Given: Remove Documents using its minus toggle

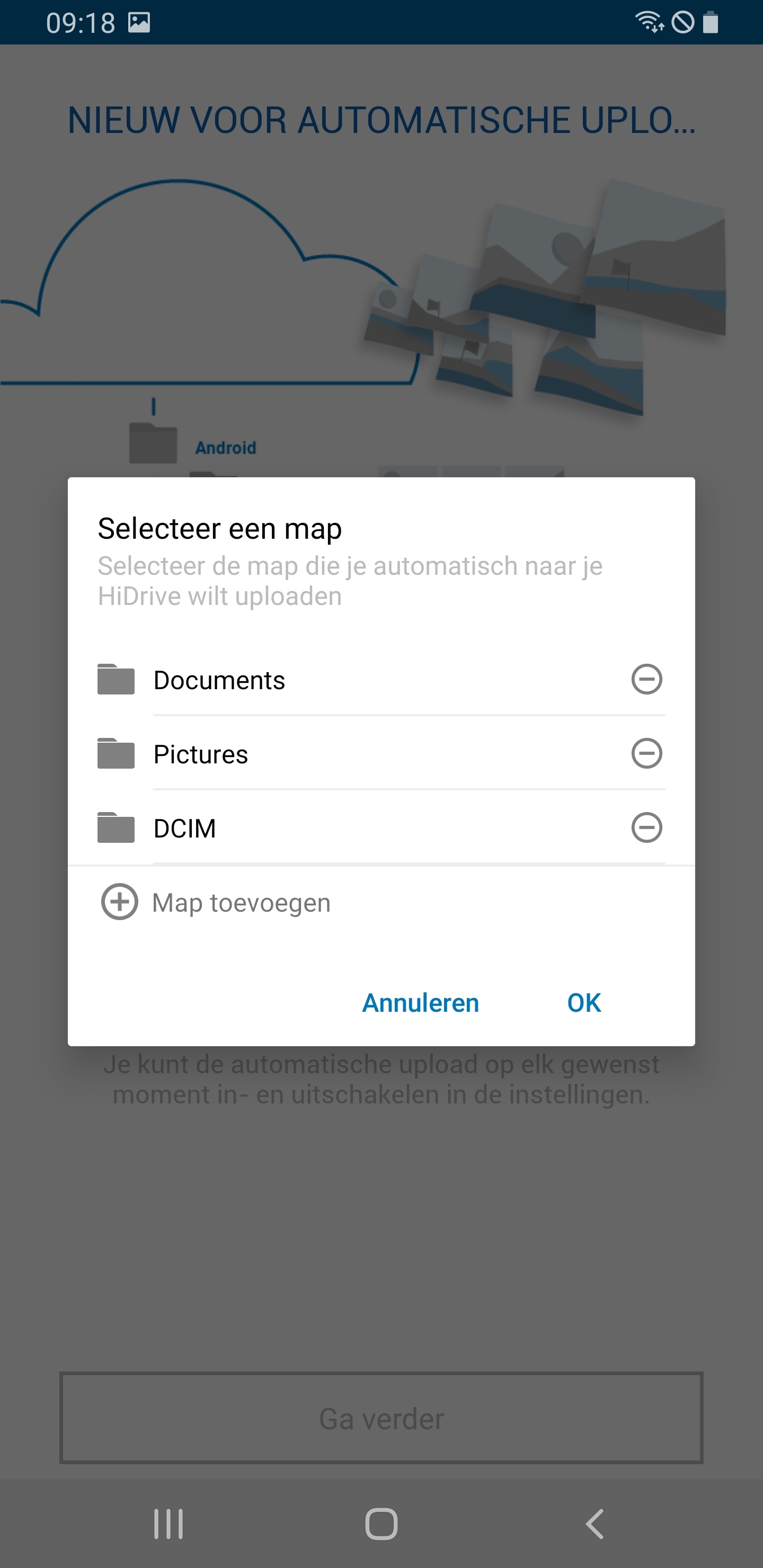Looking at the screenshot, I should point(646,680).
